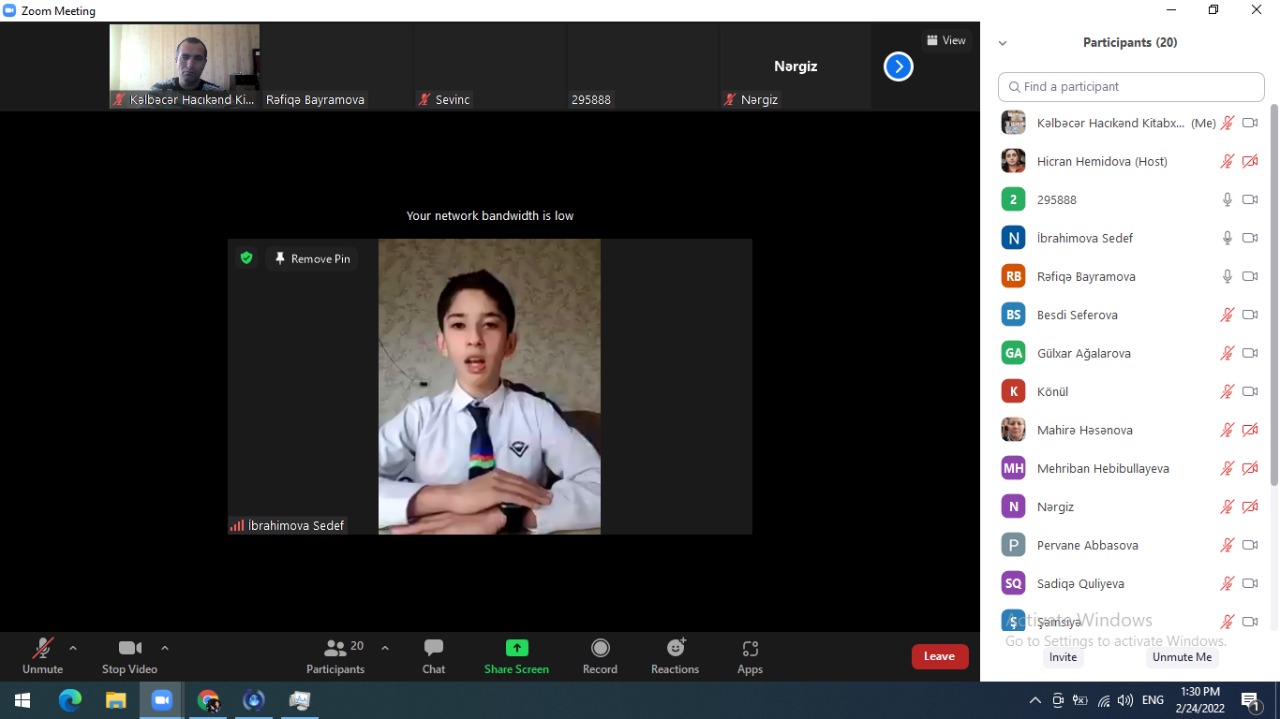Toggle Stop Video camera button
Viewport: 1280px width, 719px height.
[x=129, y=656]
